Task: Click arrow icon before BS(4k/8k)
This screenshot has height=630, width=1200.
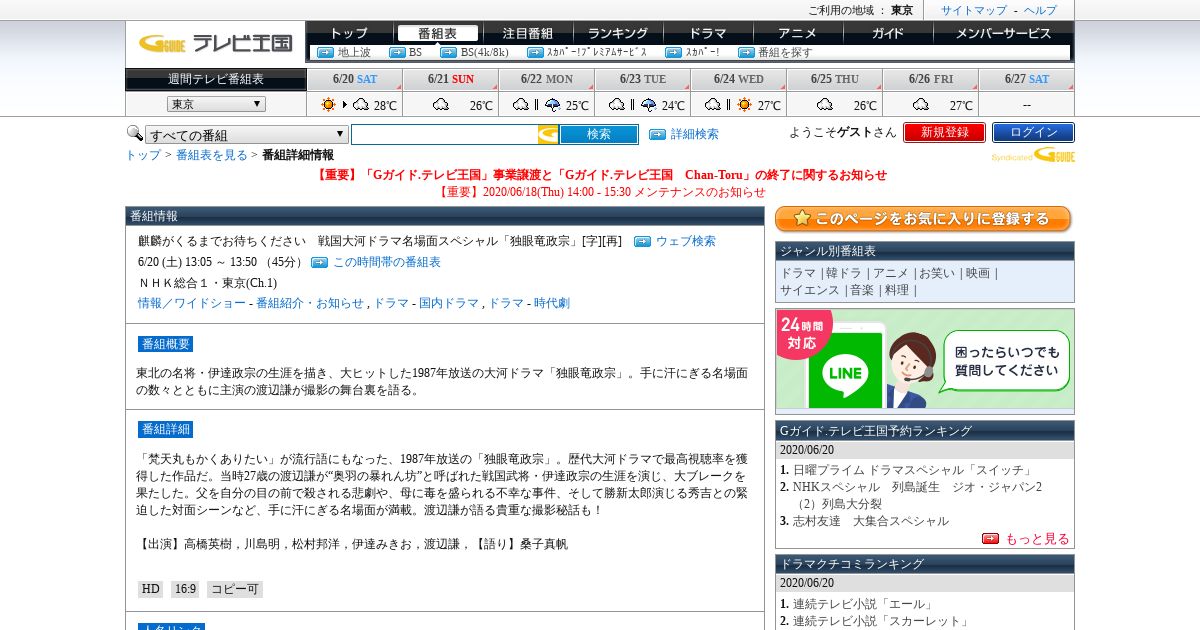Action: (449, 52)
